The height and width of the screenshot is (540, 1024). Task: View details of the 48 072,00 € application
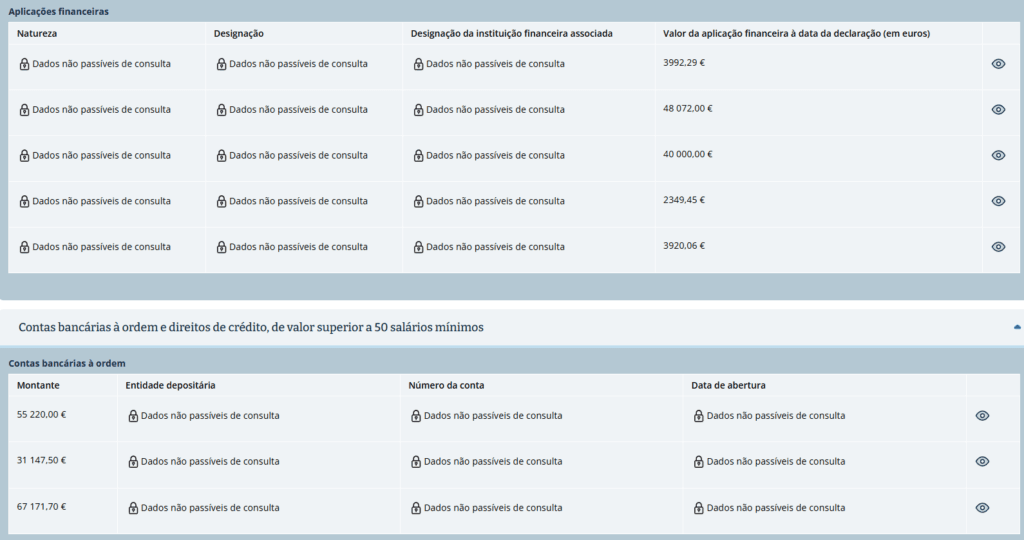click(997, 110)
